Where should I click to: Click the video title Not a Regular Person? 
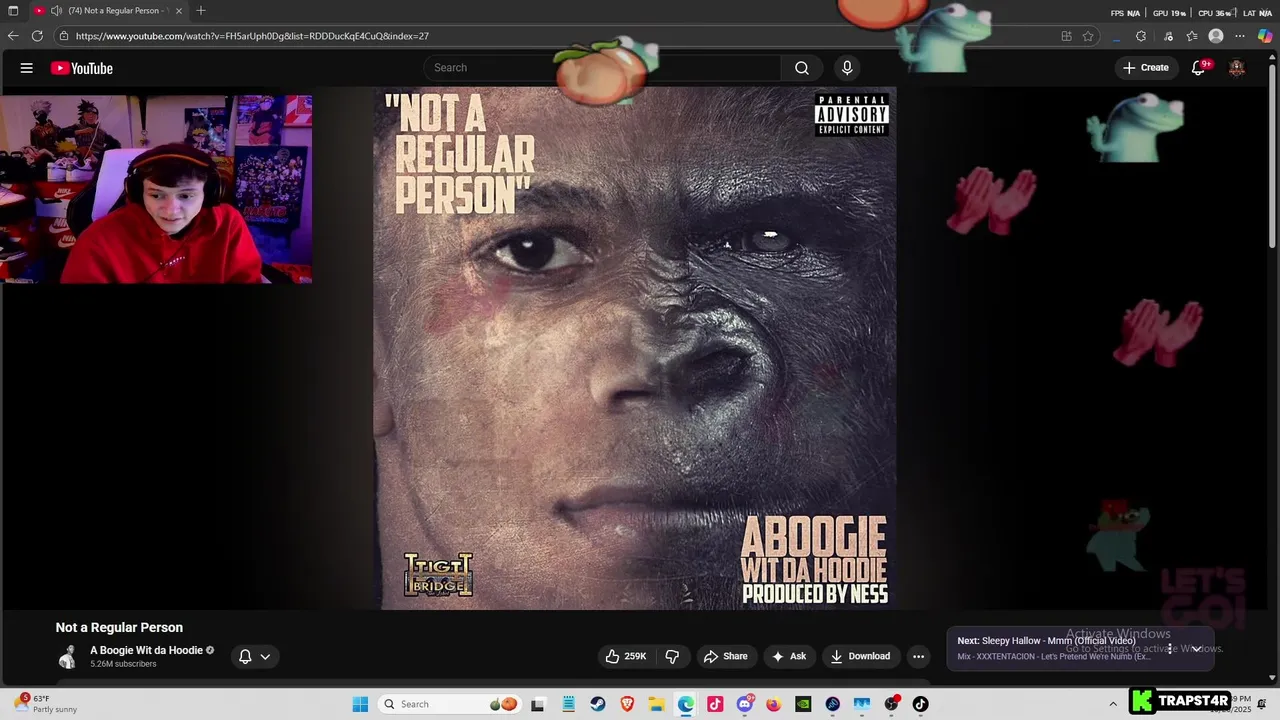pyautogui.click(x=119, y=628)
